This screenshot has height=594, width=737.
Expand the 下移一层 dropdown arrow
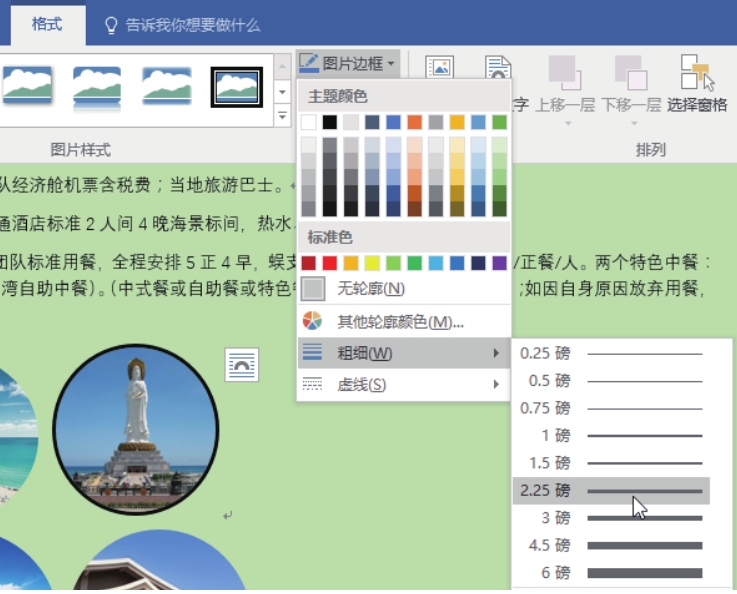[634, 124]
